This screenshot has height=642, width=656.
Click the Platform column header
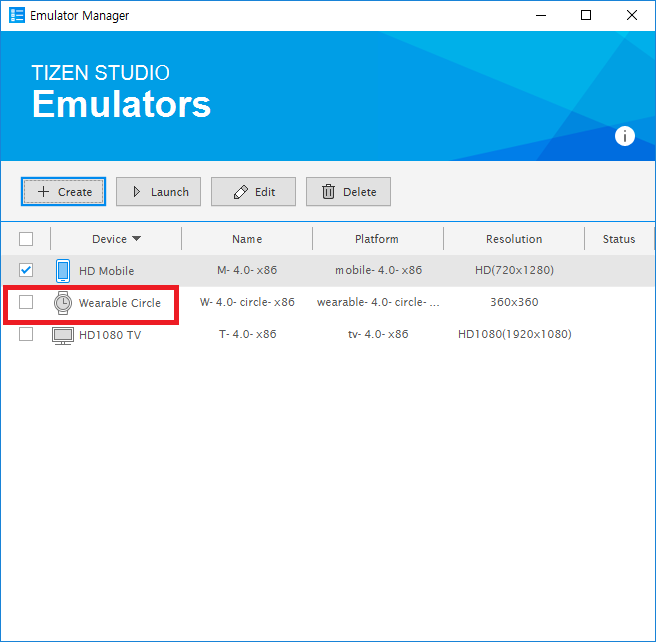click(377, 239)
